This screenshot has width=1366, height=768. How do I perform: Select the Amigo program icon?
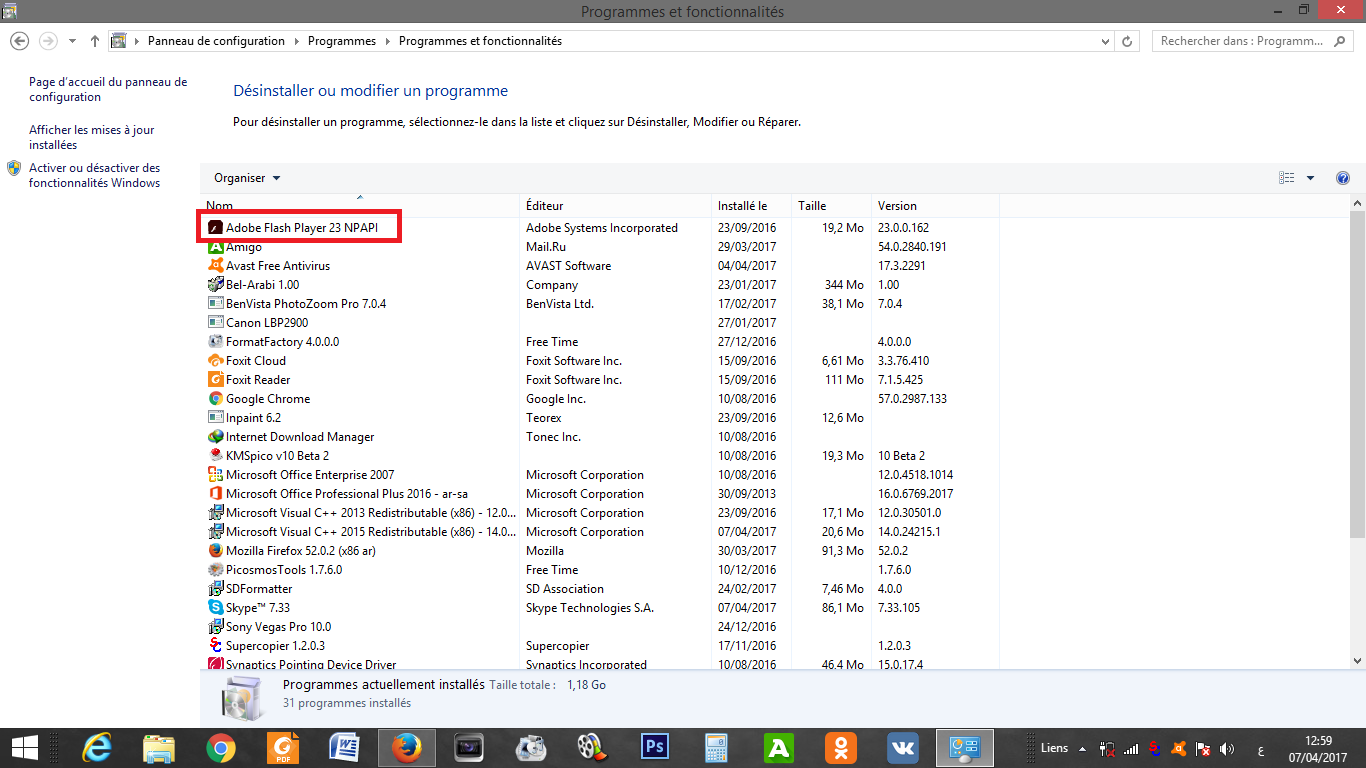pyautogui.click(x=215, y=247)
